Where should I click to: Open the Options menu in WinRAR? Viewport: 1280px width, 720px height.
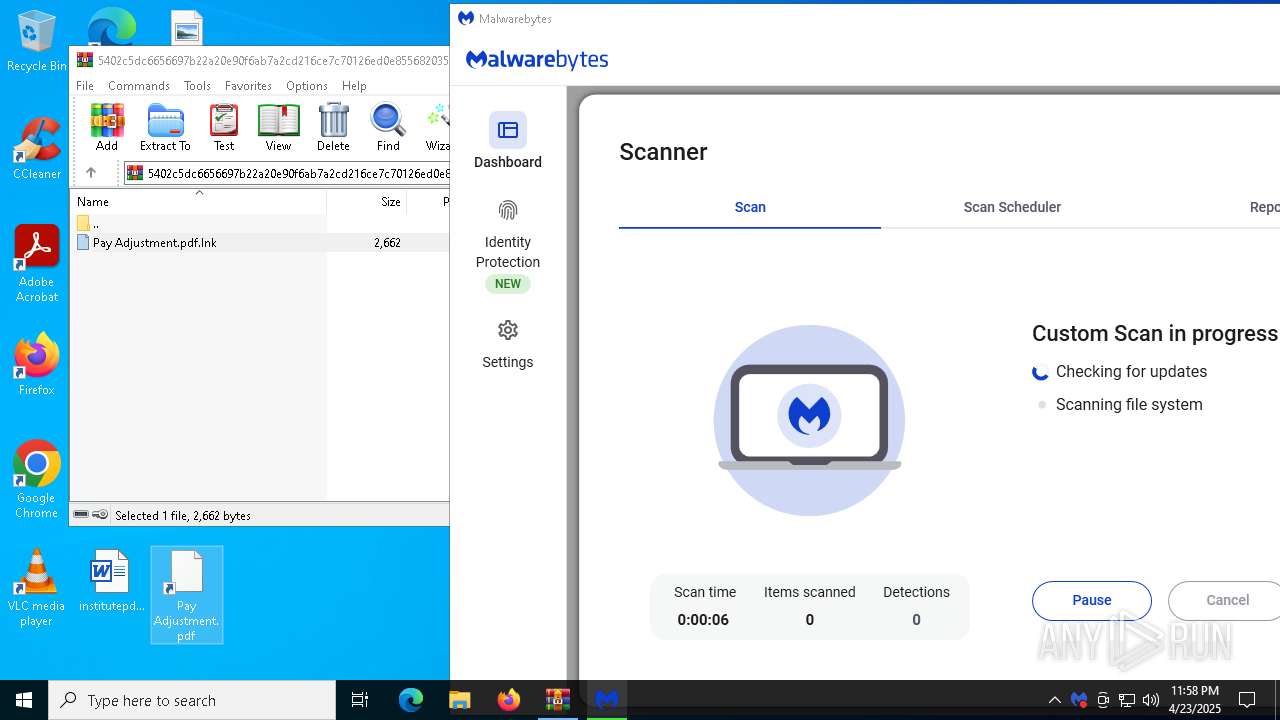[307, 86]
